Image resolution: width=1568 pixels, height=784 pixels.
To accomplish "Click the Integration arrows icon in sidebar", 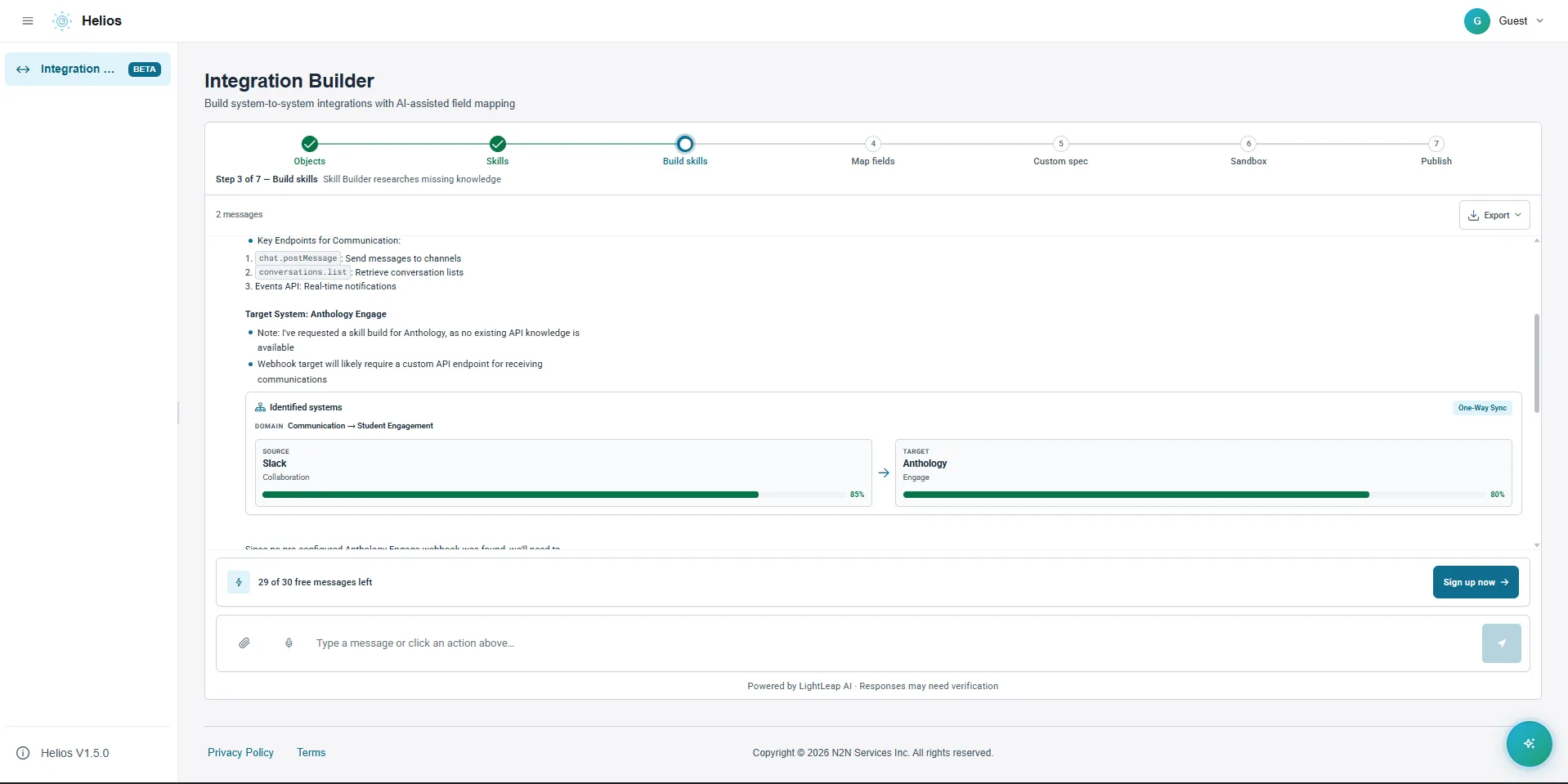I will pos(23,69).
